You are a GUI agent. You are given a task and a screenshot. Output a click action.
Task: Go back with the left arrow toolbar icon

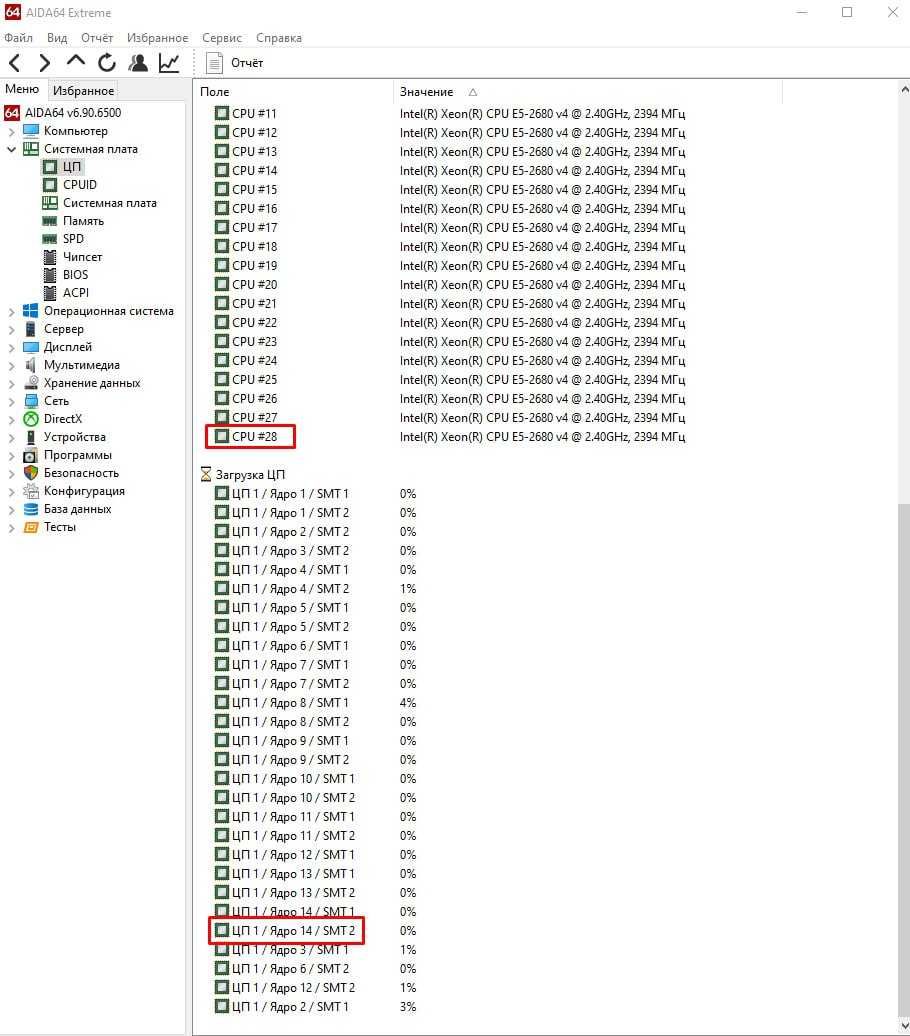click(x=15, y=63)
